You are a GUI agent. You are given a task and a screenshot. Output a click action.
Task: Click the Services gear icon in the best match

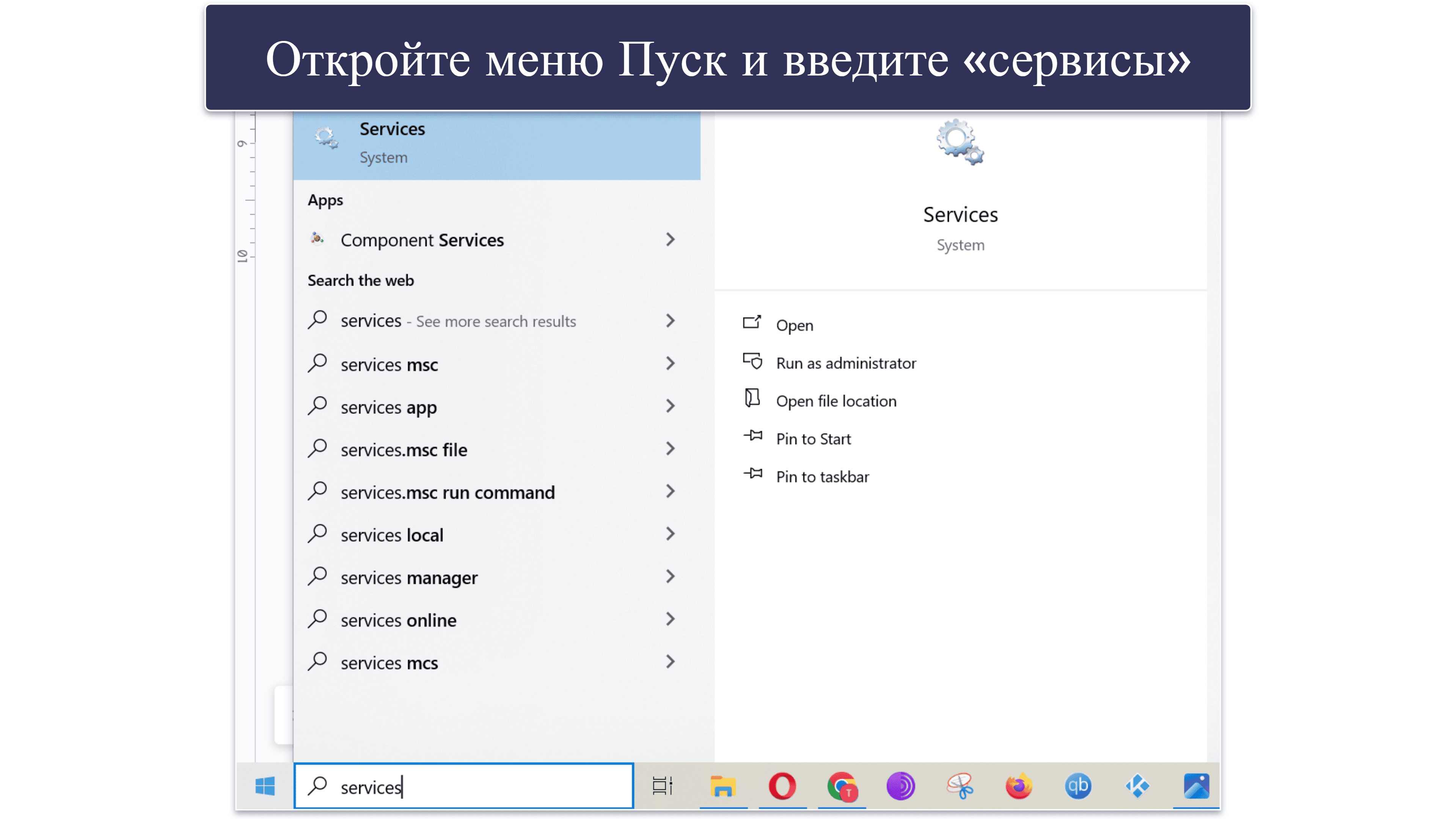pos(326,138)
